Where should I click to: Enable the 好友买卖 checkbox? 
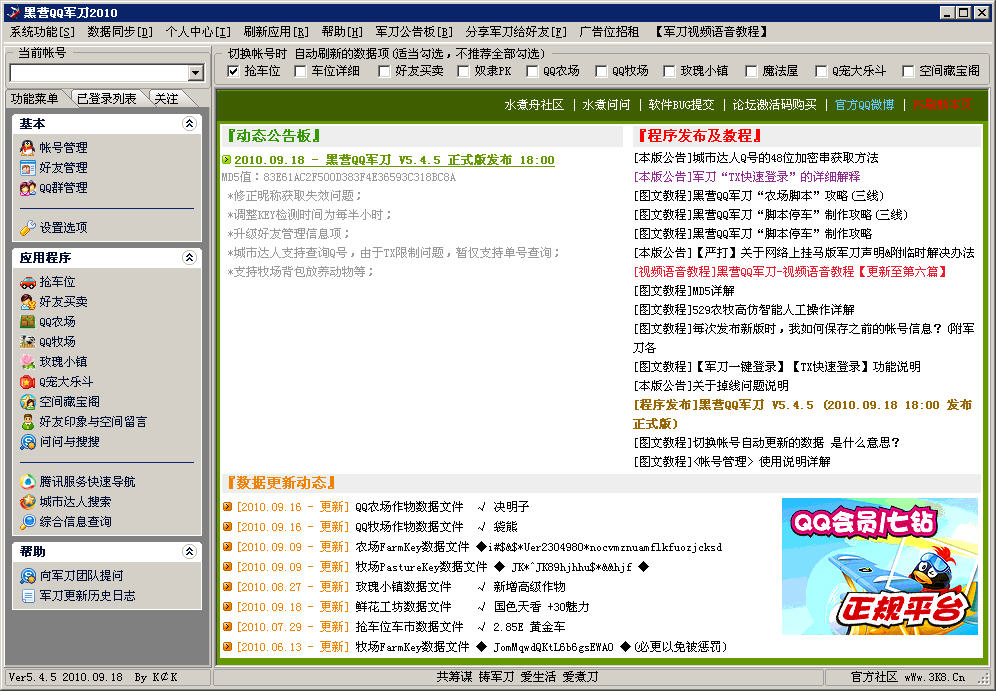click(385, 71)
